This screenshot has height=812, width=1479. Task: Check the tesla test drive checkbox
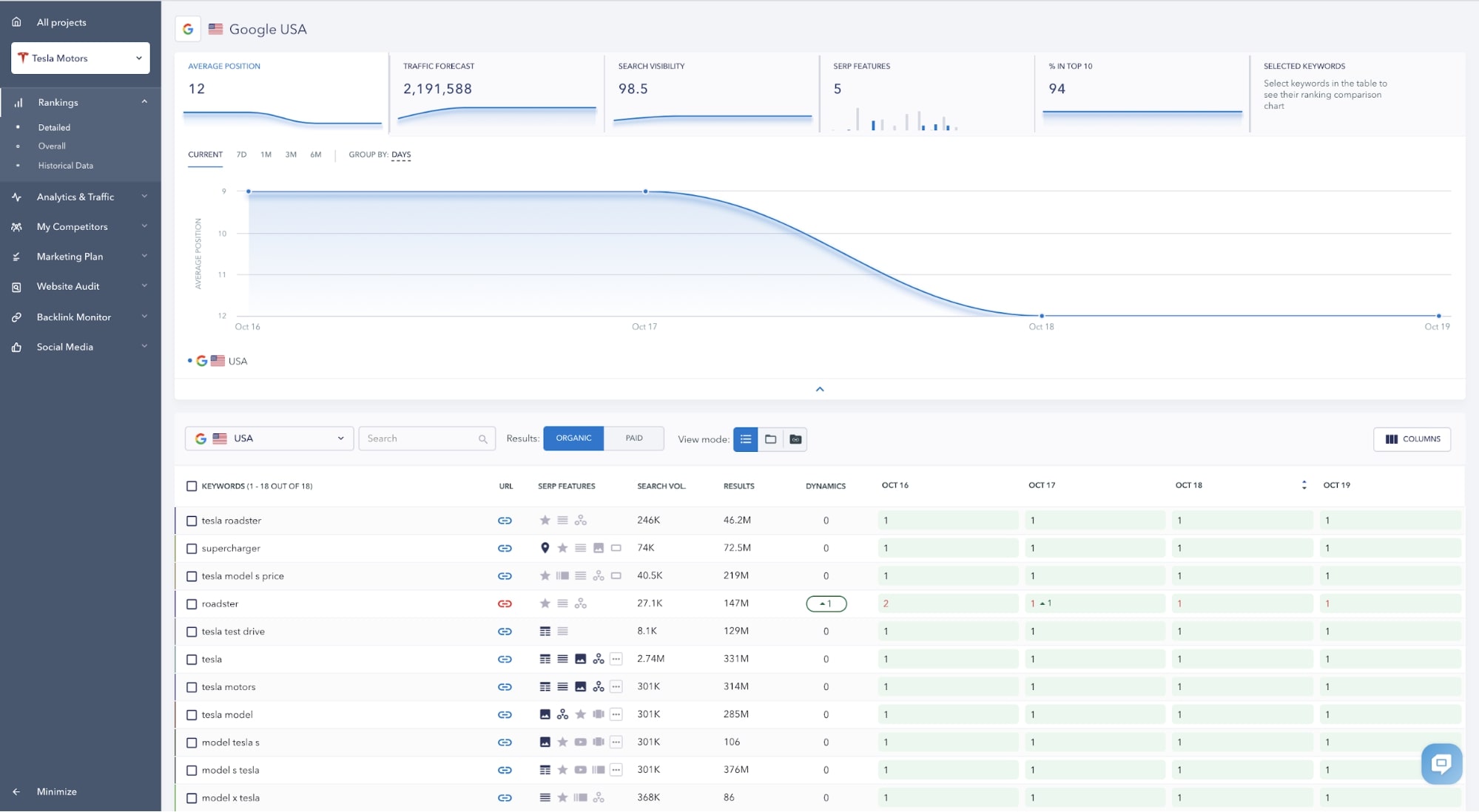[192, 632]
